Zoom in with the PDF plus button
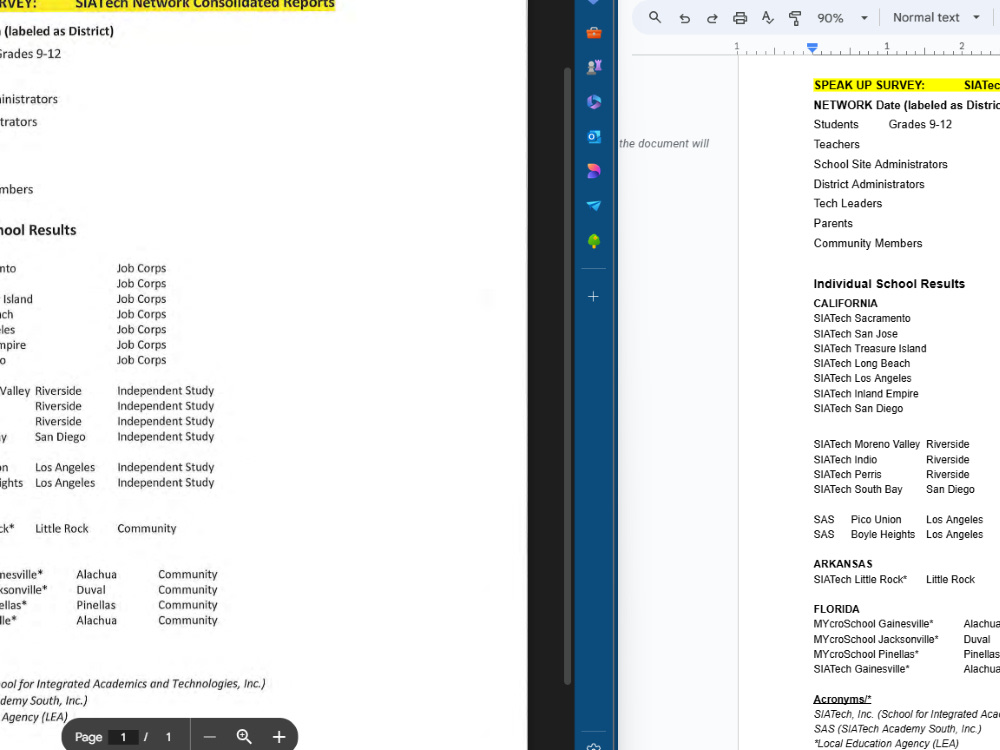The height and width of the screenshot is (750, 1000). click(279, 737)
